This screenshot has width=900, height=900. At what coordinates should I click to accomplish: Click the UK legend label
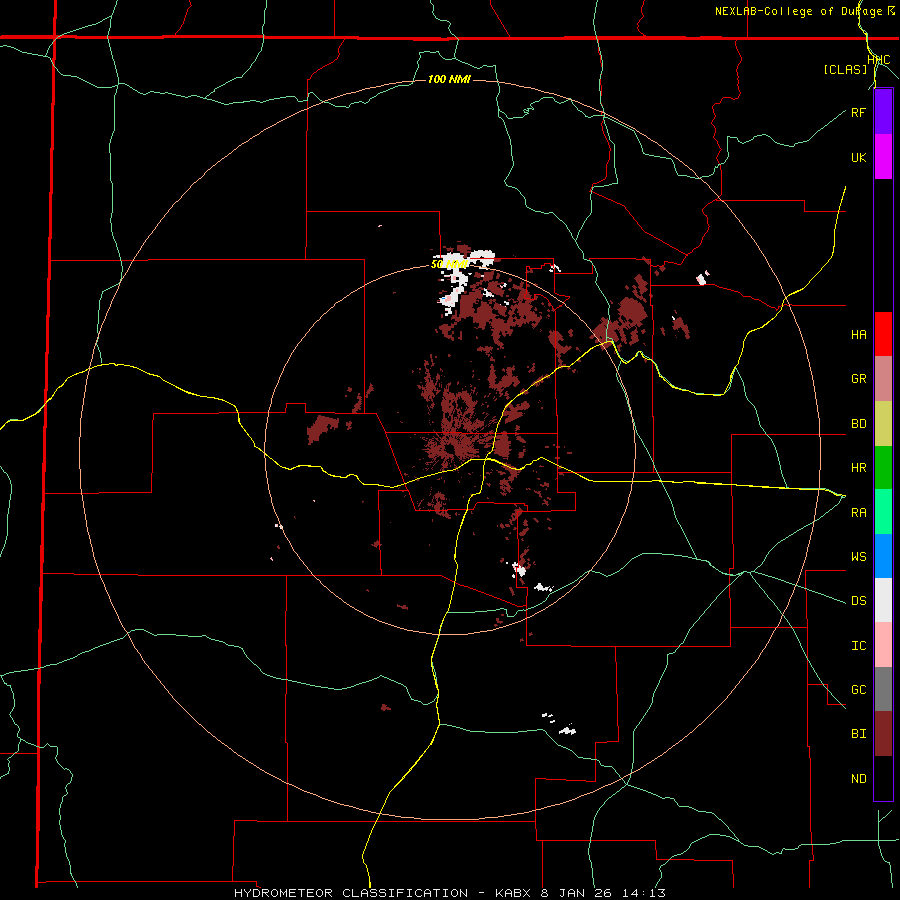click(x=859, y=157)
